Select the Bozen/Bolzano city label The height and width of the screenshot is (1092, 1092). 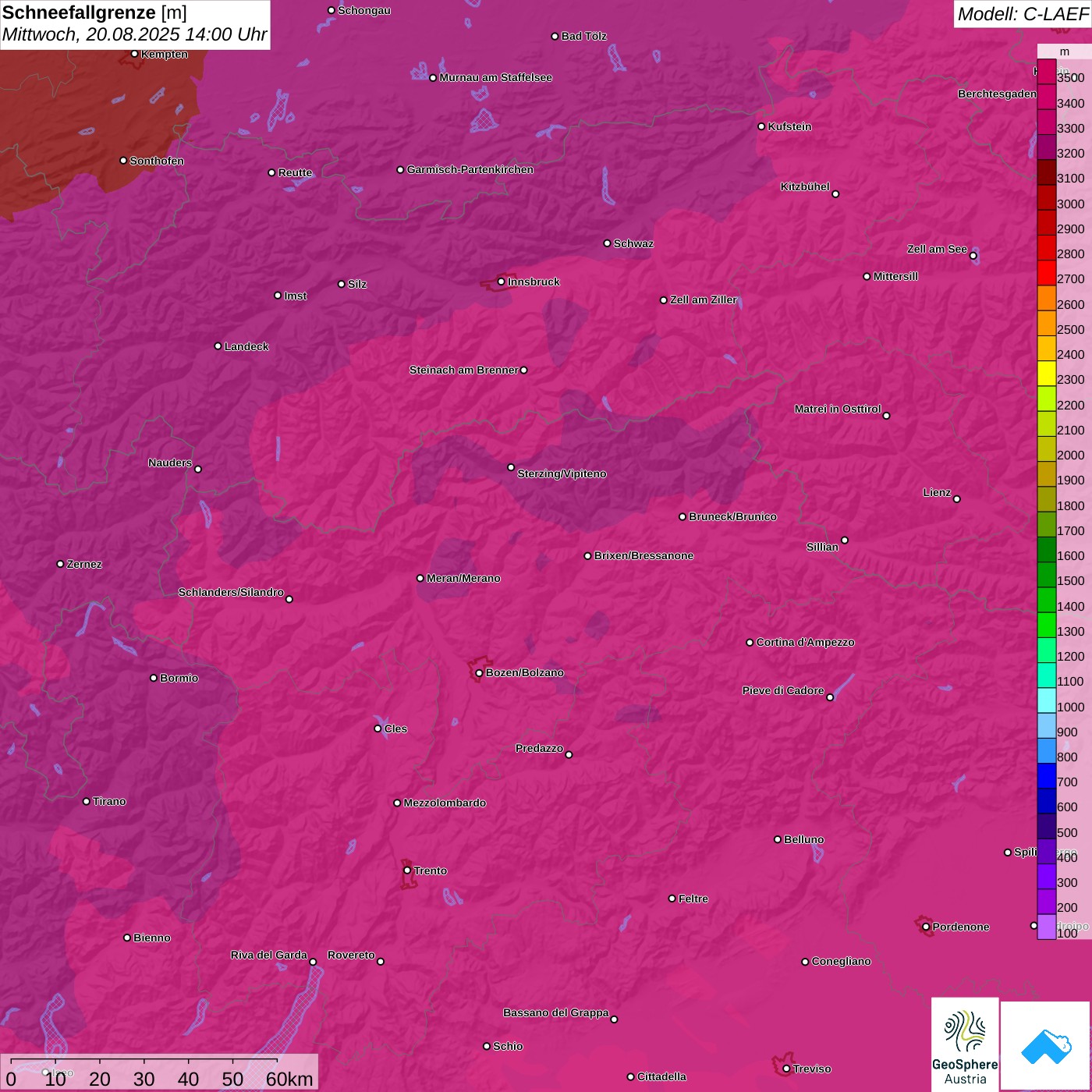[524, 672]
